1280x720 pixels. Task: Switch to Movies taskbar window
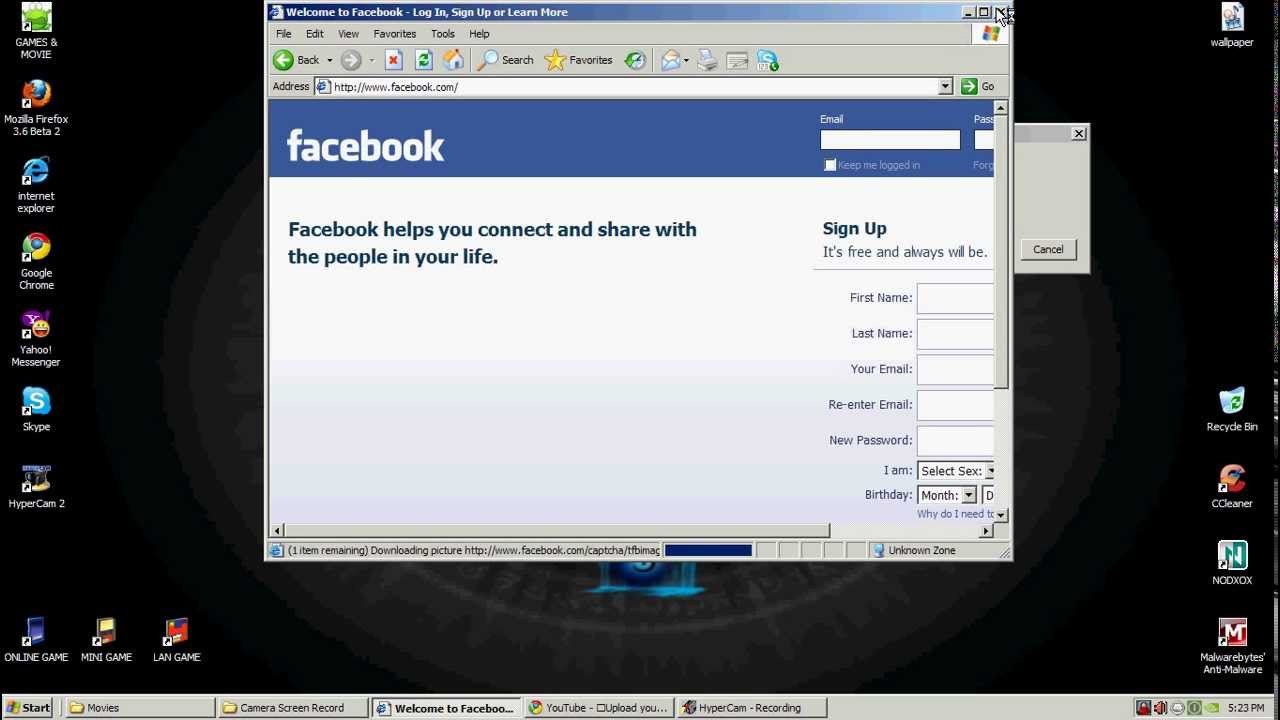140,707
